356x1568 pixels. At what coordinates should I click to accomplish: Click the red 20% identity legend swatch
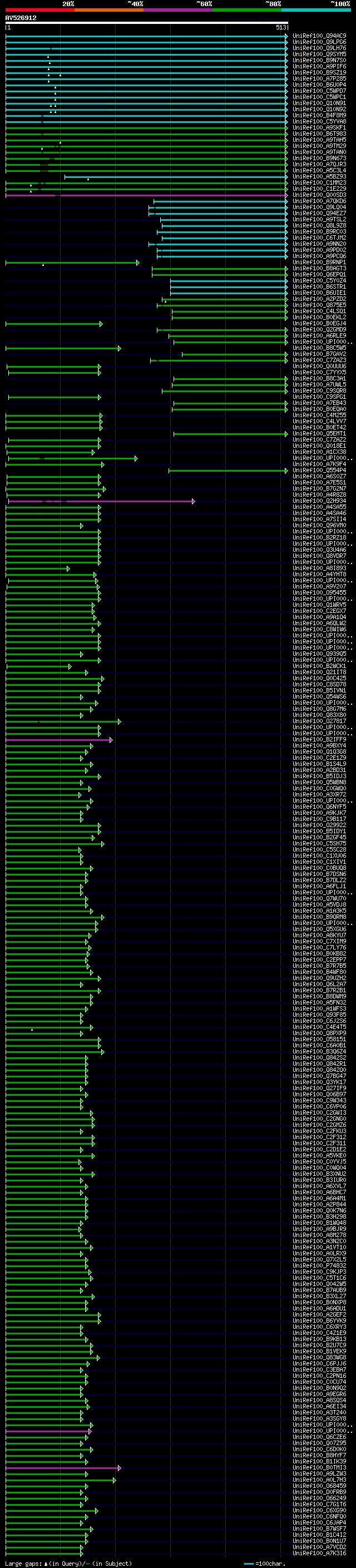click(x=39, y=10)
